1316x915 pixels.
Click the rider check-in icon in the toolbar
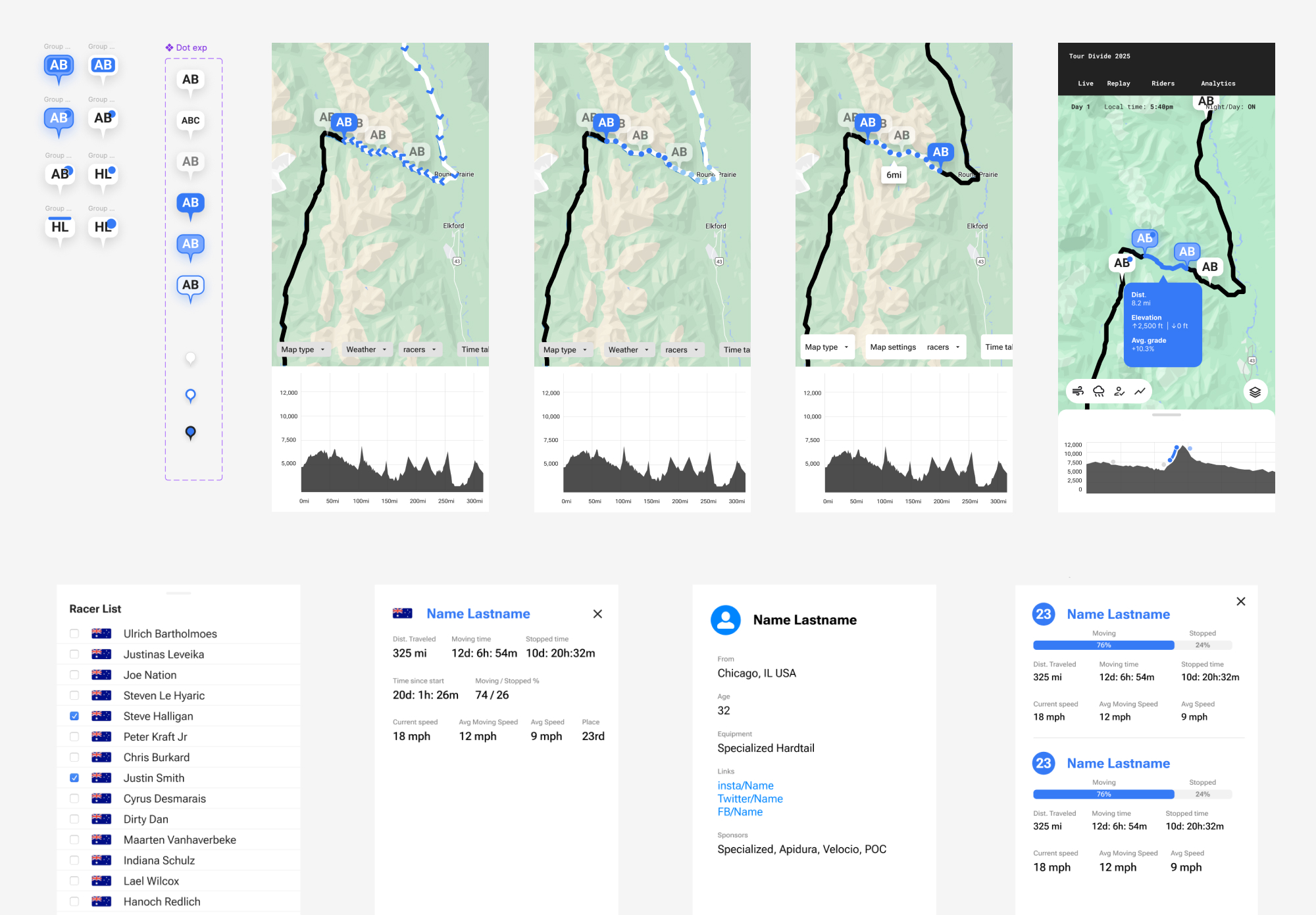[x=1119, y=391]
